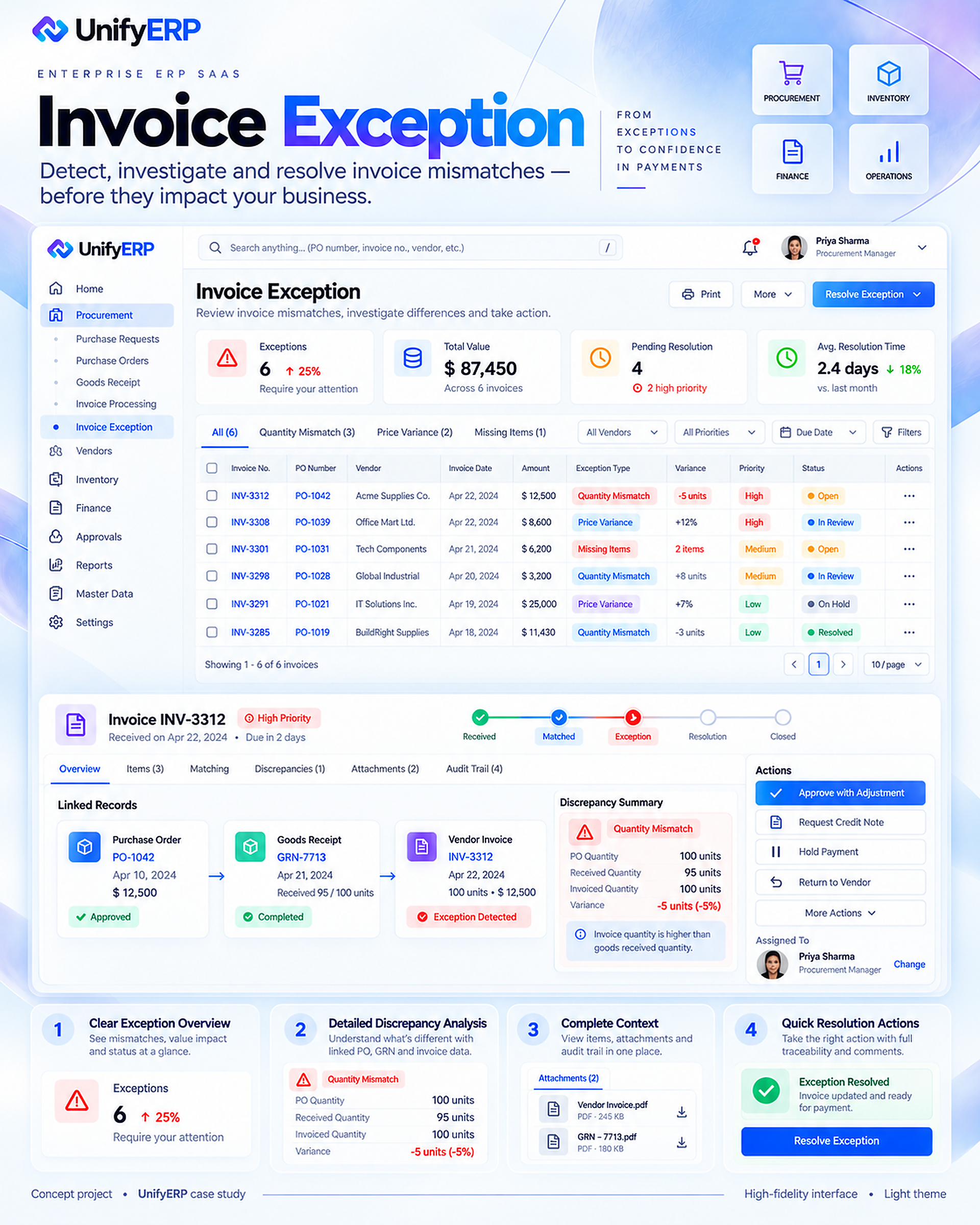
Task: Click the Print button
Action: [x=701, y=294]
